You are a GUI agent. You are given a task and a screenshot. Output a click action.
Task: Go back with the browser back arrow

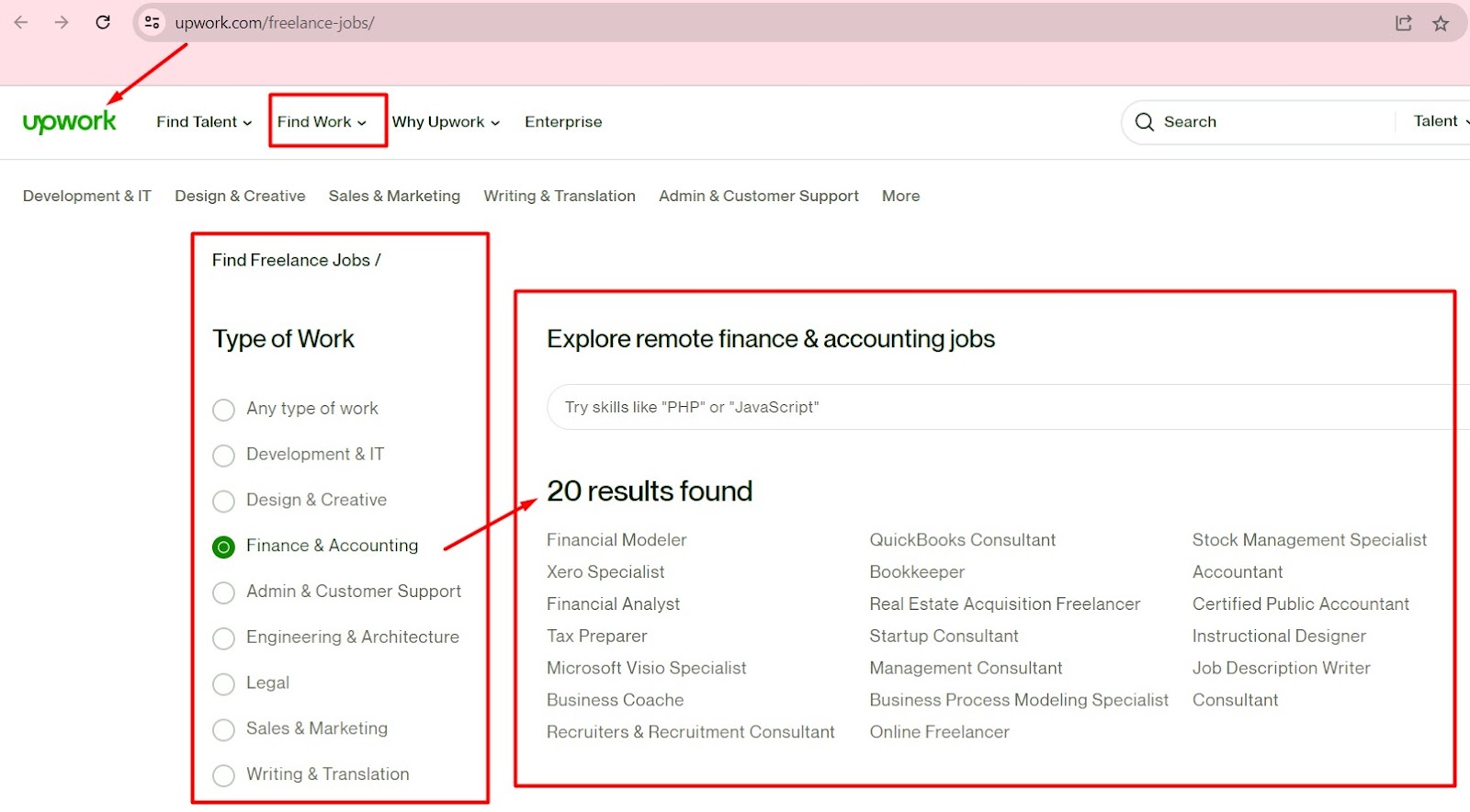coord(21,22)
